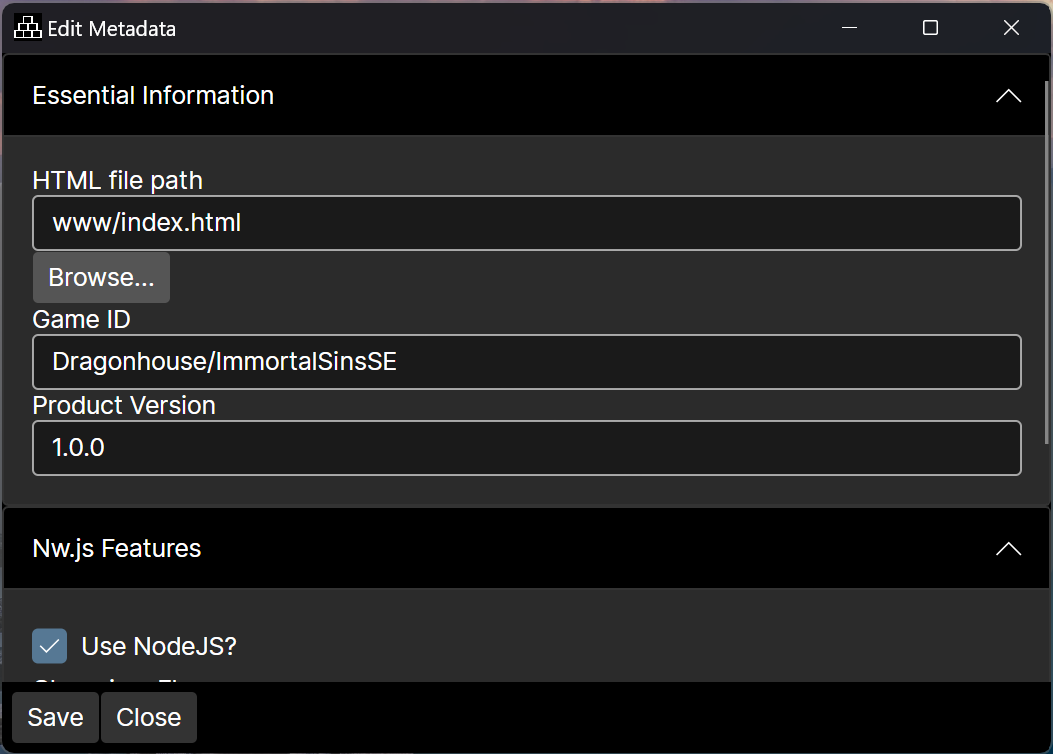The width and height of the screenshot is (1053, 754).
Task: Click the "Use NodeJS?" label text
Action: 159,646
